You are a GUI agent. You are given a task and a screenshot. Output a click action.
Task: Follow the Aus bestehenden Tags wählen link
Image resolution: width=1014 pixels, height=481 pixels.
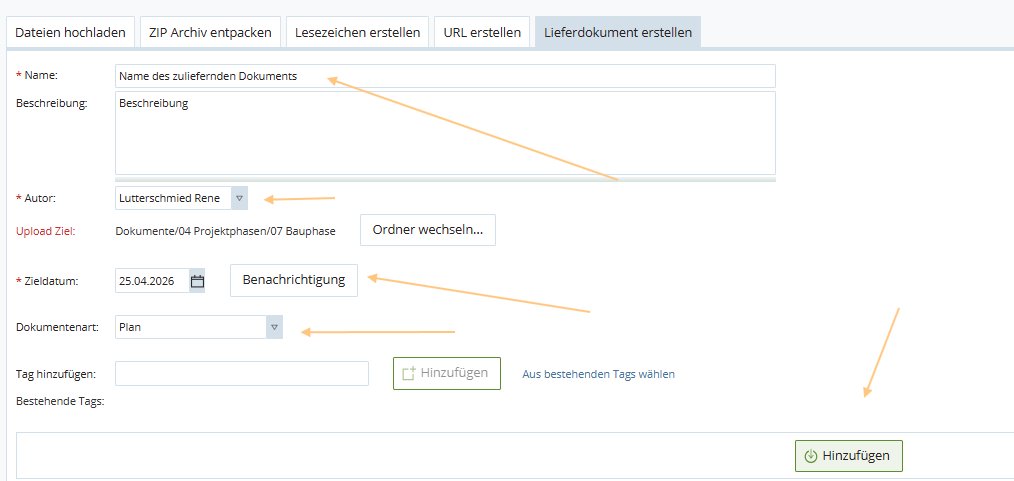click(x=598, y=374)
